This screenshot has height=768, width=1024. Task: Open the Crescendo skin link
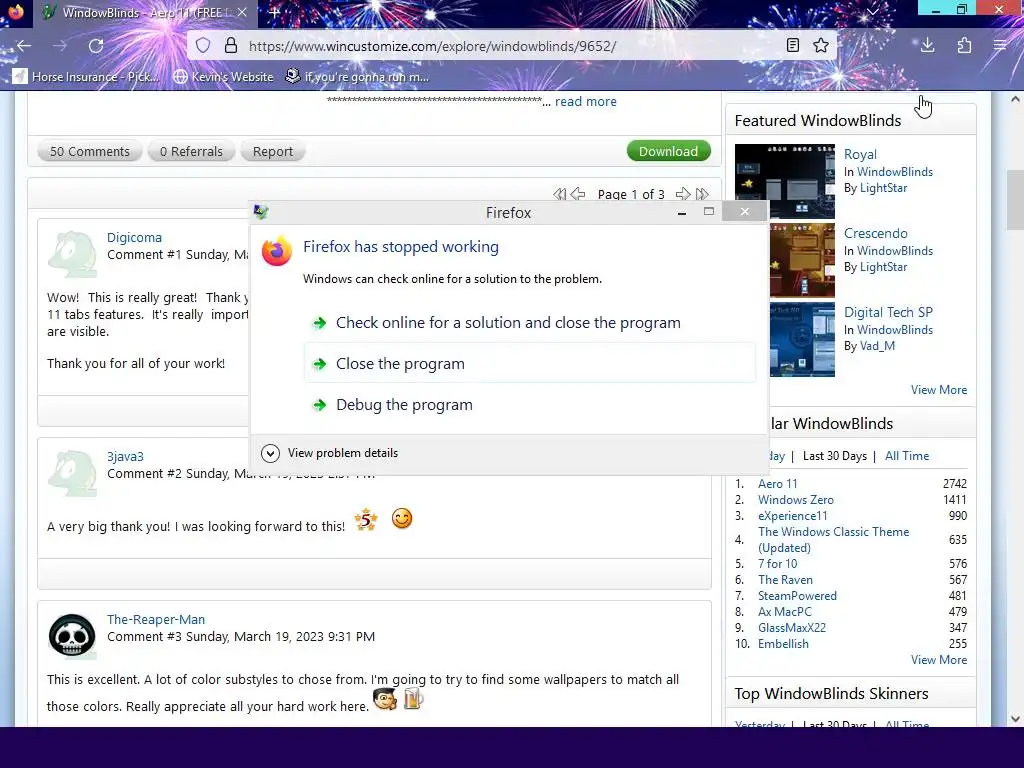(875, 233)
